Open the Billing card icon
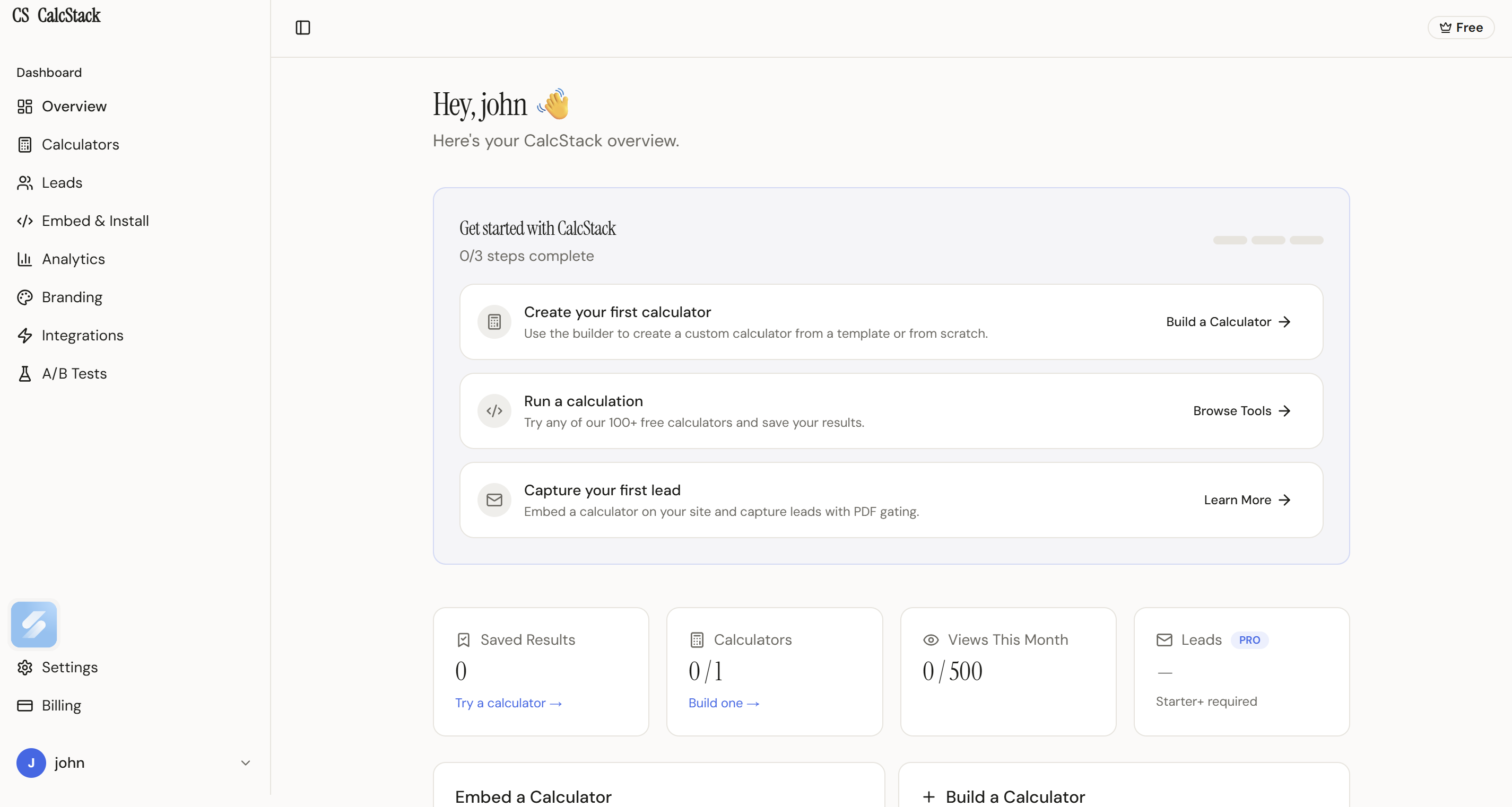Screen dimensions: 1512x807 tap(24, 706)
